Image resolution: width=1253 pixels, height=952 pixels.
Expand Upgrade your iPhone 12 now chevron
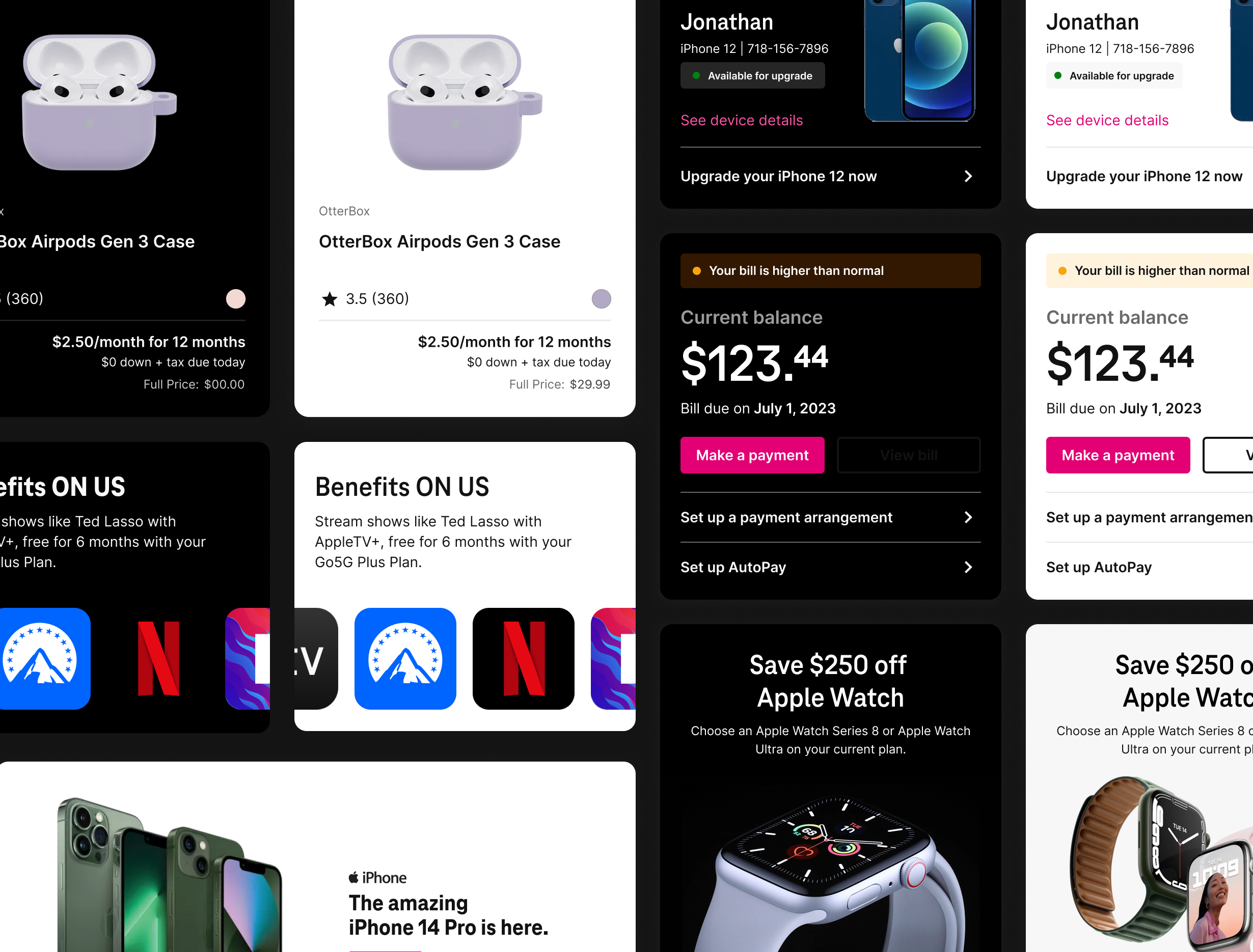pos(968,176)
